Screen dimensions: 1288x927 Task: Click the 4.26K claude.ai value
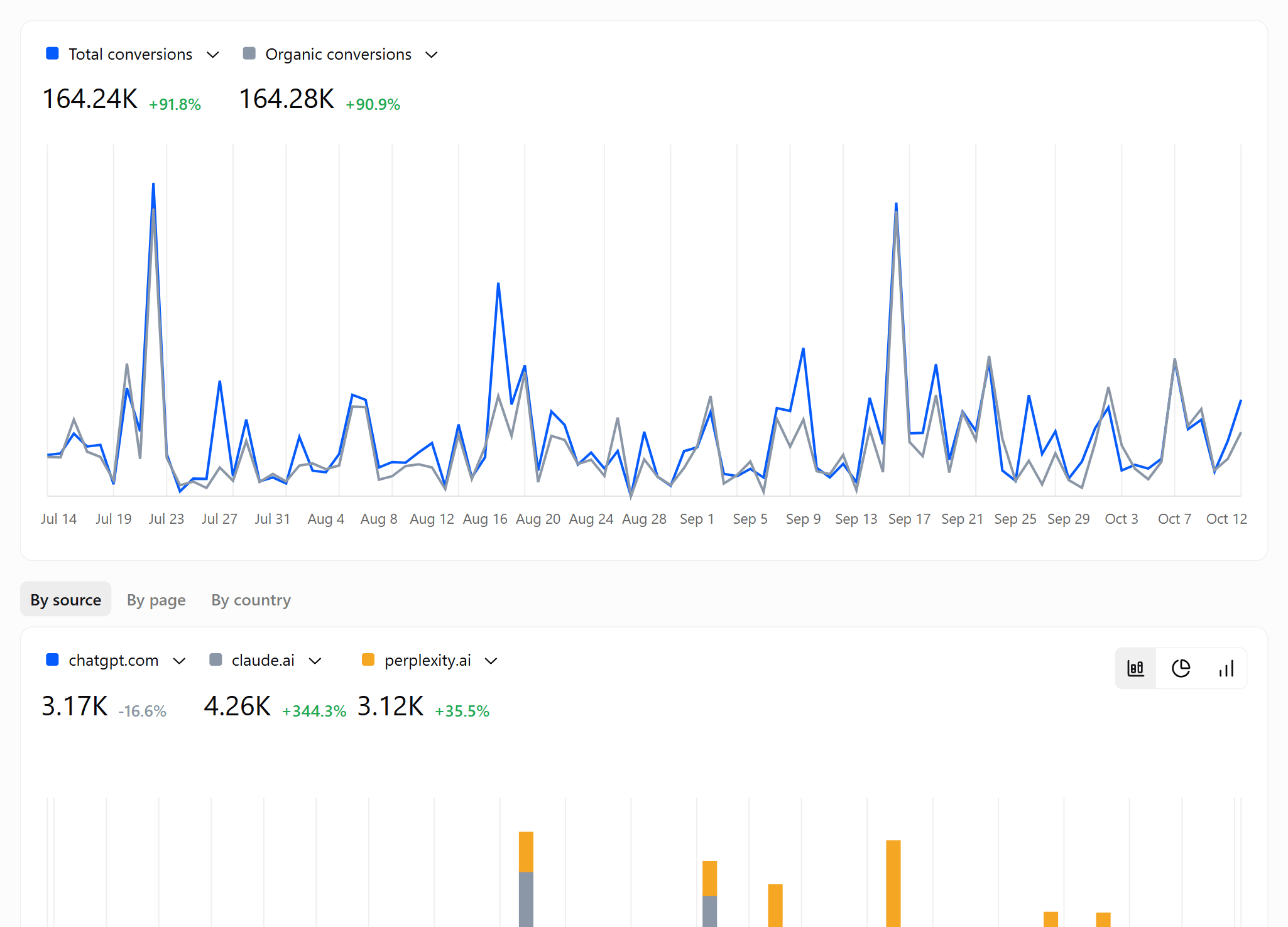click(237, 706)
